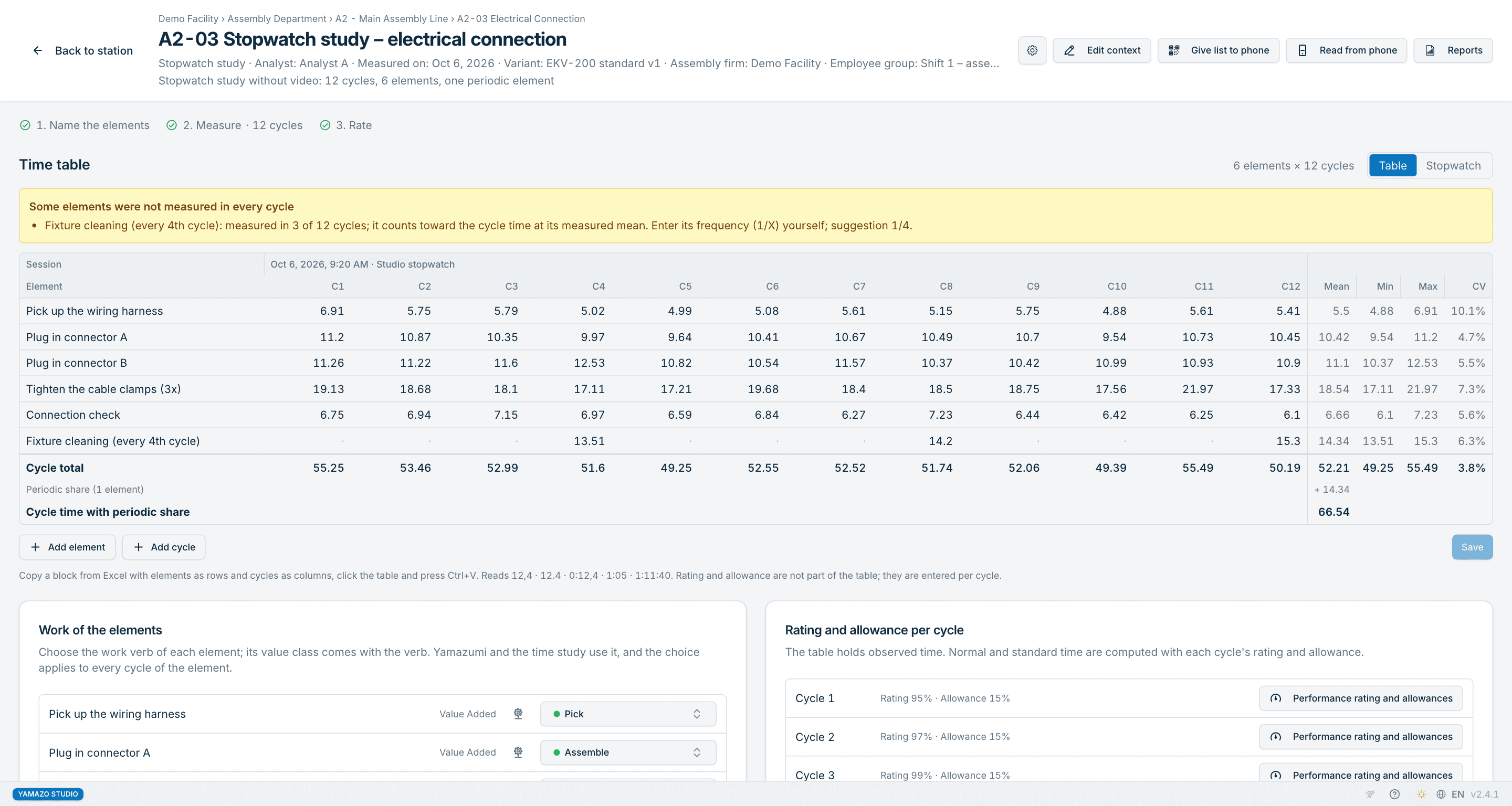Click the Mean column header
1512x806 pixels.
pos(1336,287)
